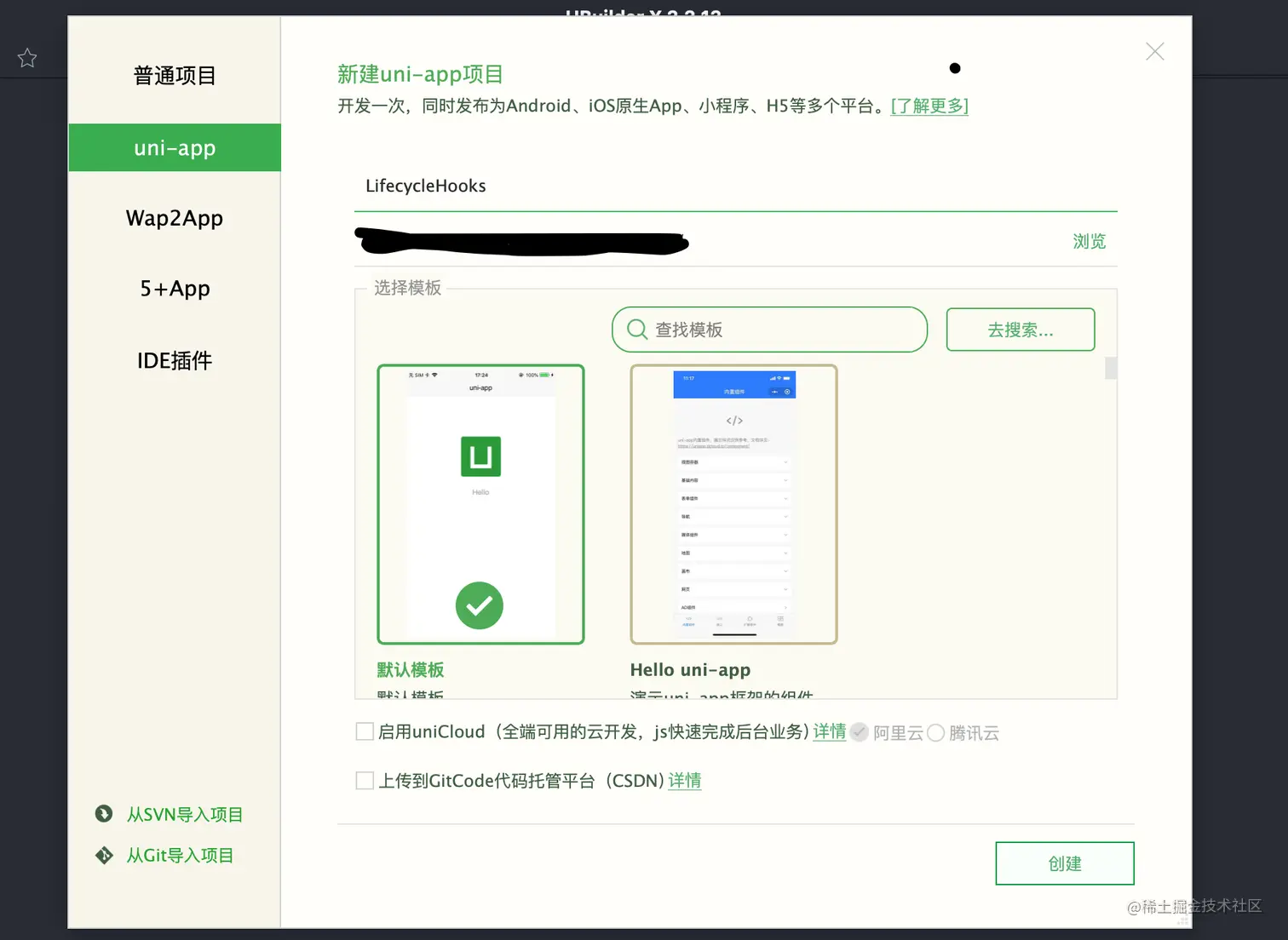1288x940 pixels.
Task: Click the Hello uni-app template title
Action: click(690, 670)
